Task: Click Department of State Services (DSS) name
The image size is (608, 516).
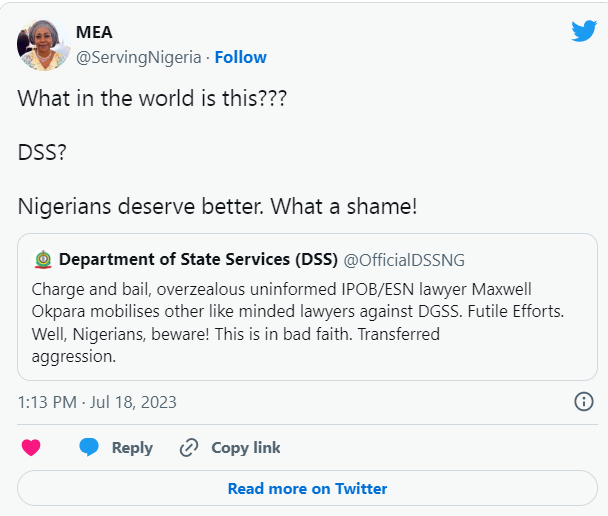Action: pos(198,260)
